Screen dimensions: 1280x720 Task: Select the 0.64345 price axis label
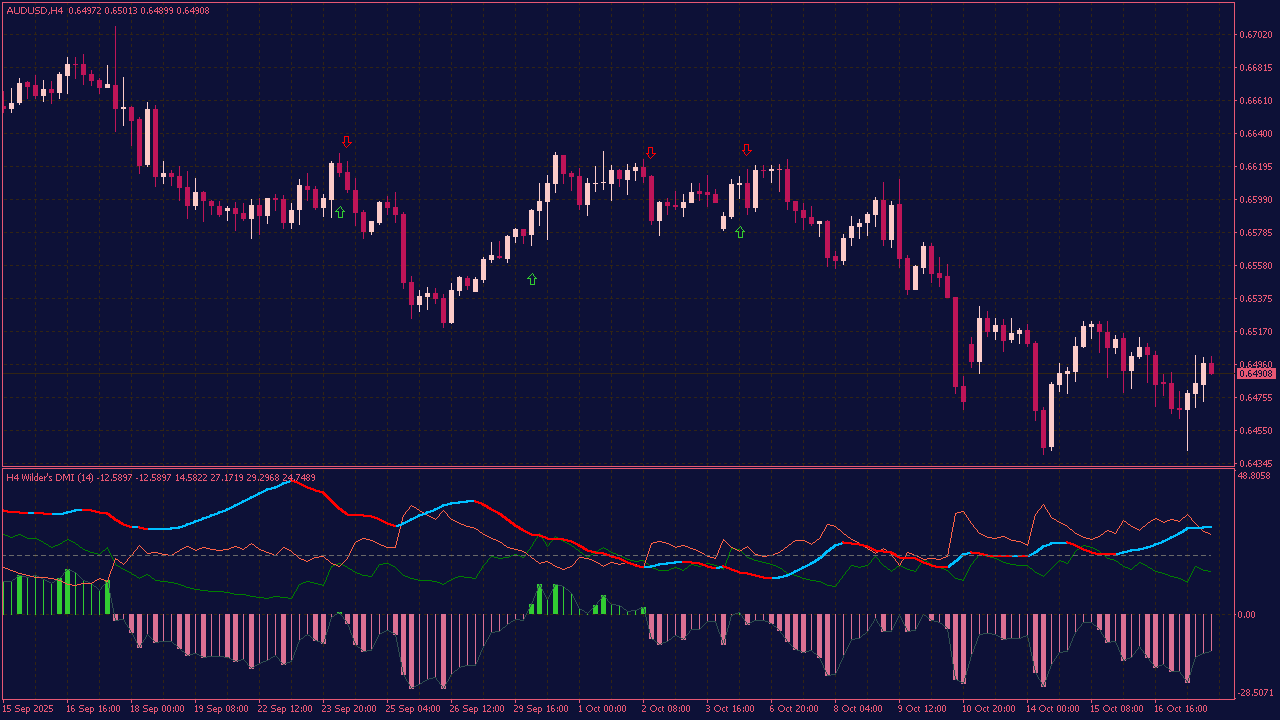(1255, 464)
